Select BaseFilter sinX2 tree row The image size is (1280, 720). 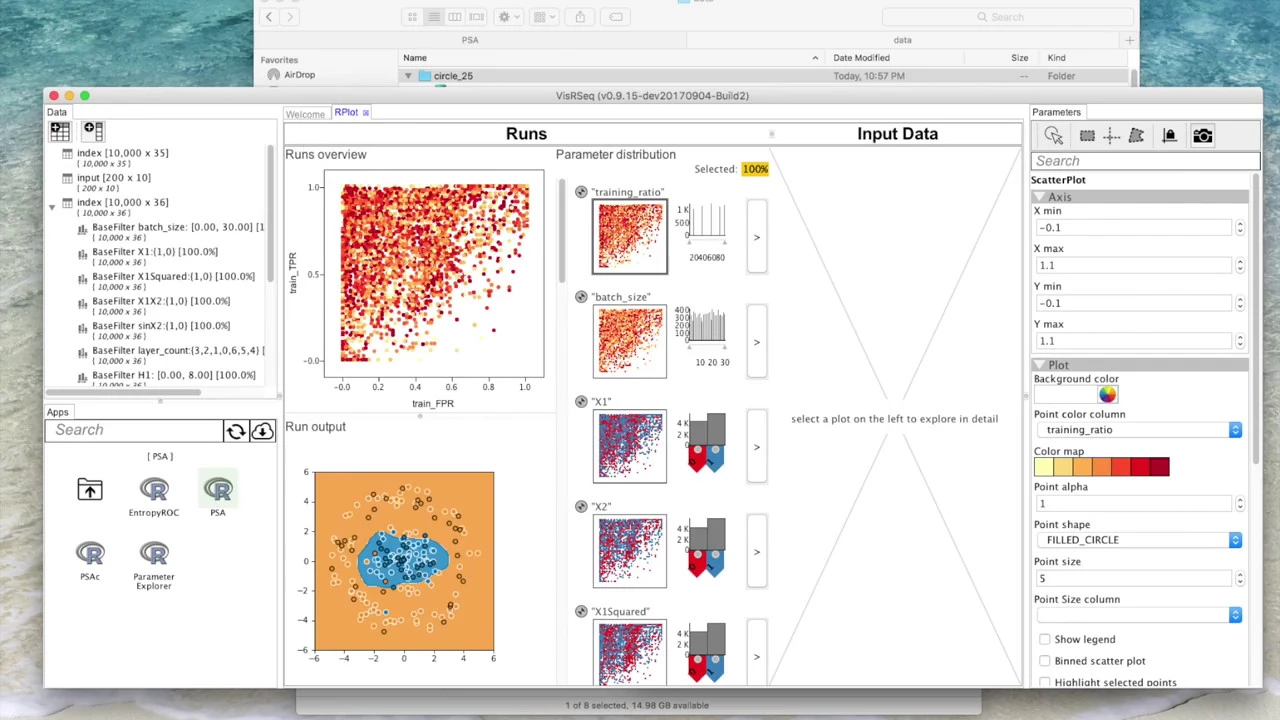tap(160, 330)
